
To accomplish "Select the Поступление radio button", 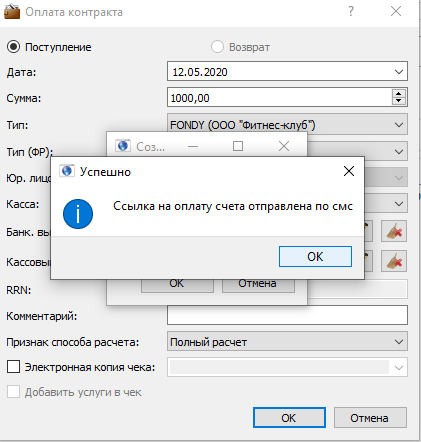I will pyautogui.click(x=14, y=47).
